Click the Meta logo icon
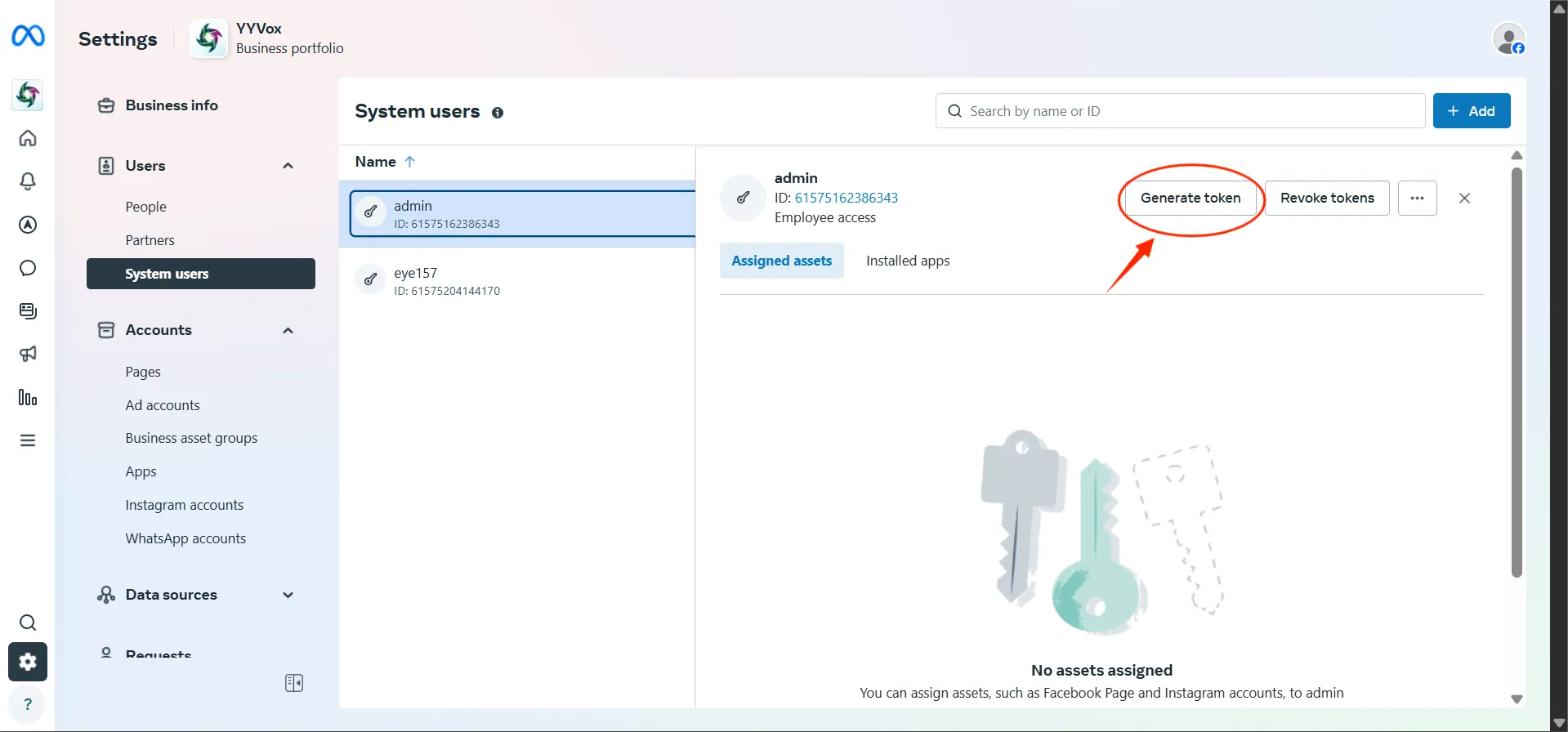 click(x=28, y=36)
